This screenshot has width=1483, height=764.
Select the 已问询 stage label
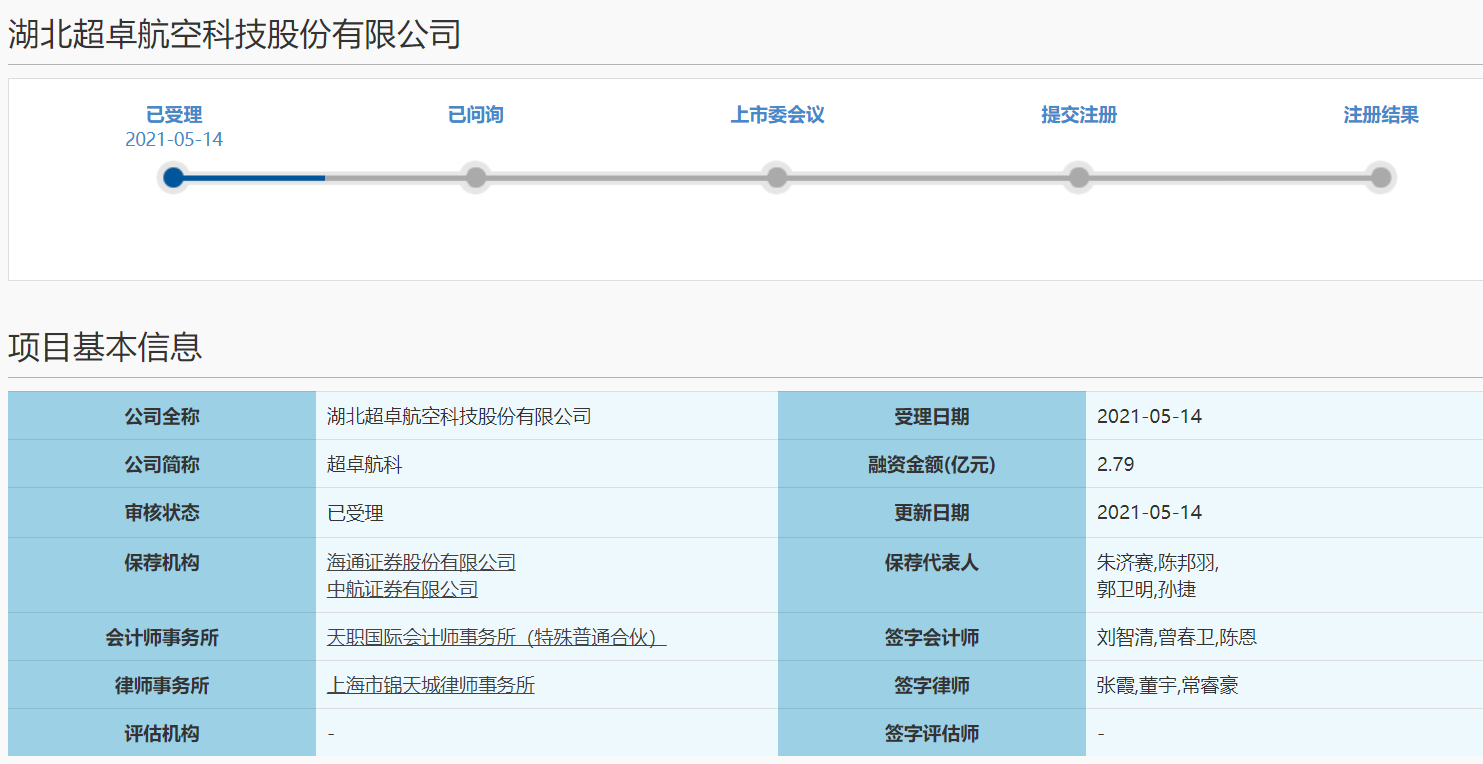click(x=476, y=115)
